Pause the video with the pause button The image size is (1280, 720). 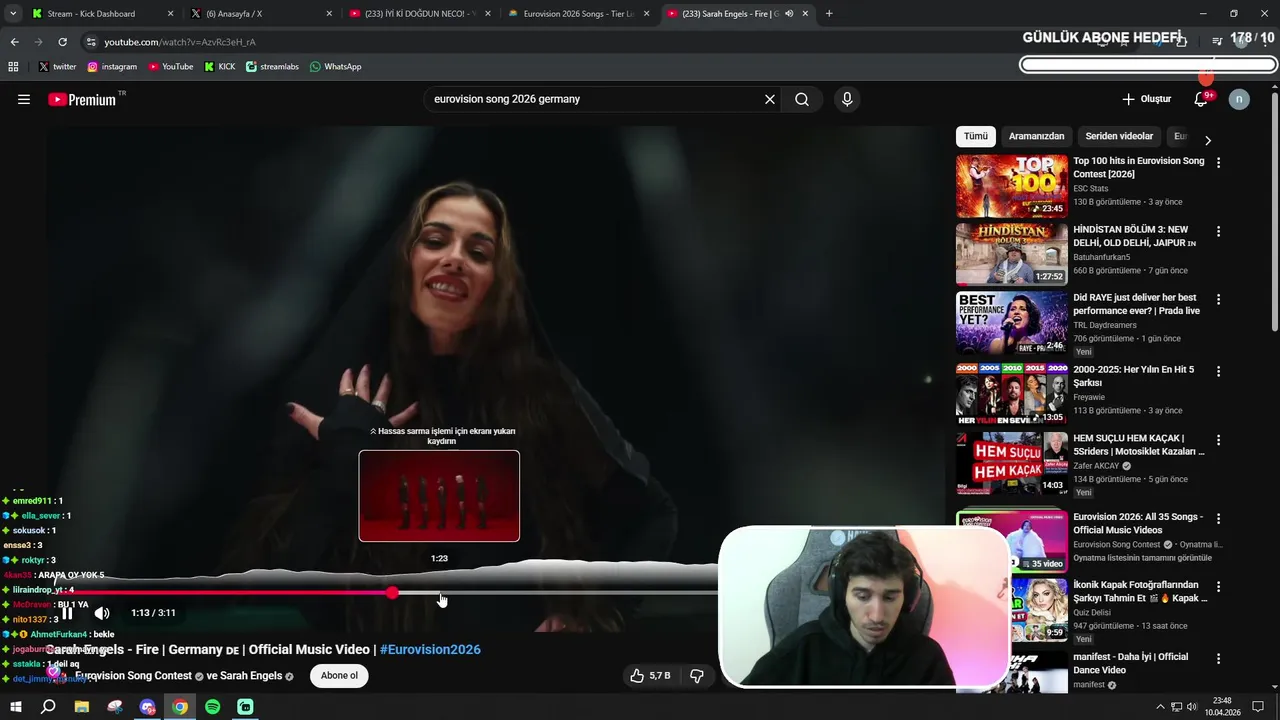tap(67, 613)
